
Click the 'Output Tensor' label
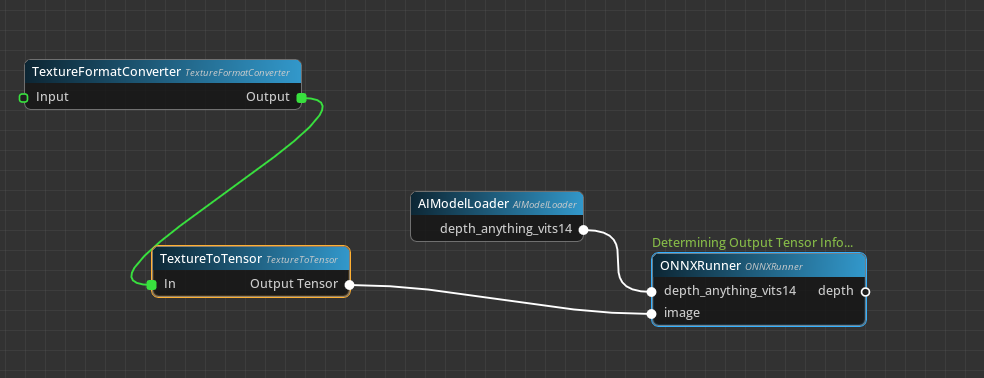pos(294,284)
